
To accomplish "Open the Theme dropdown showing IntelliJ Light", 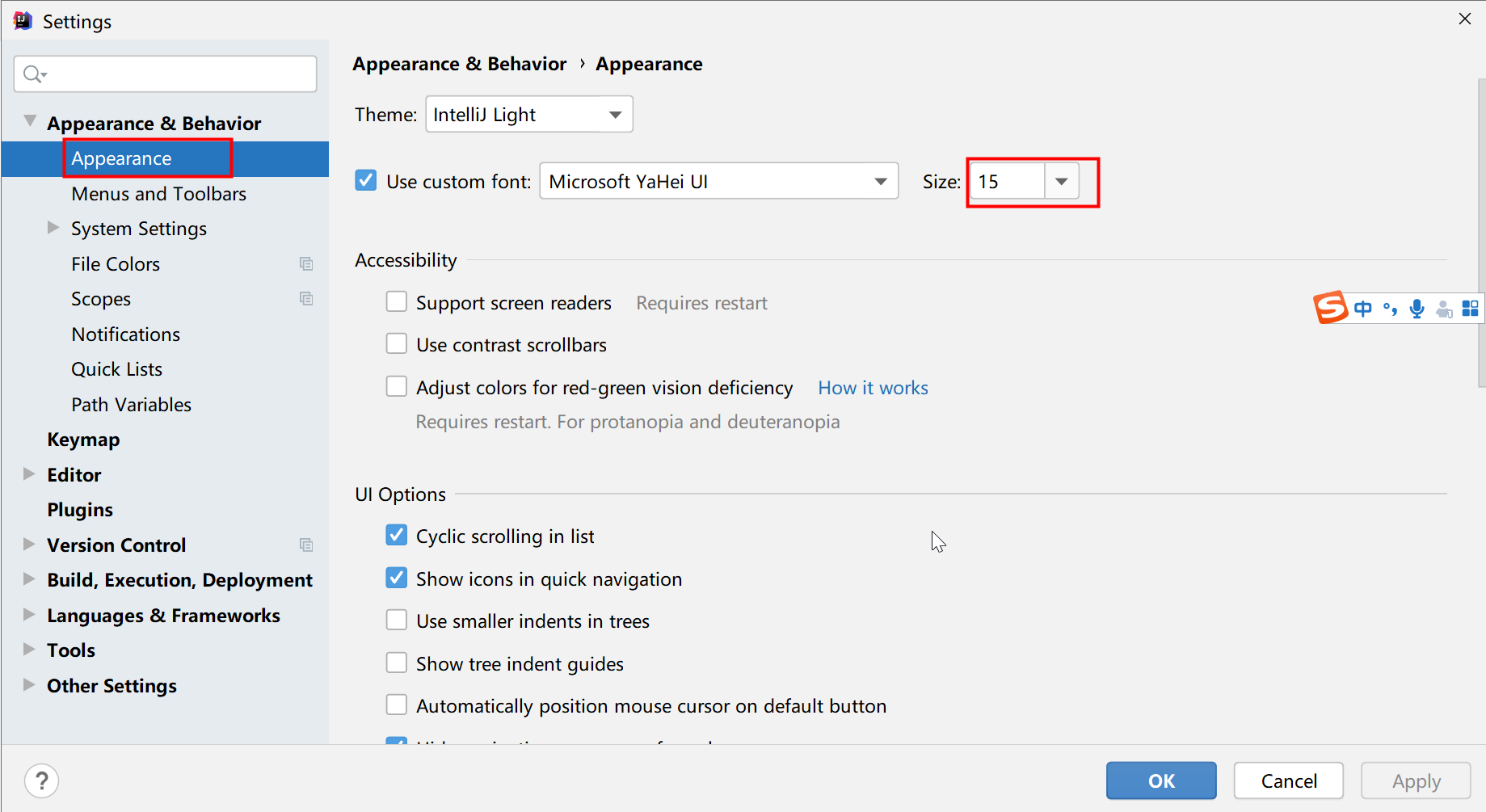I will 529,115.
